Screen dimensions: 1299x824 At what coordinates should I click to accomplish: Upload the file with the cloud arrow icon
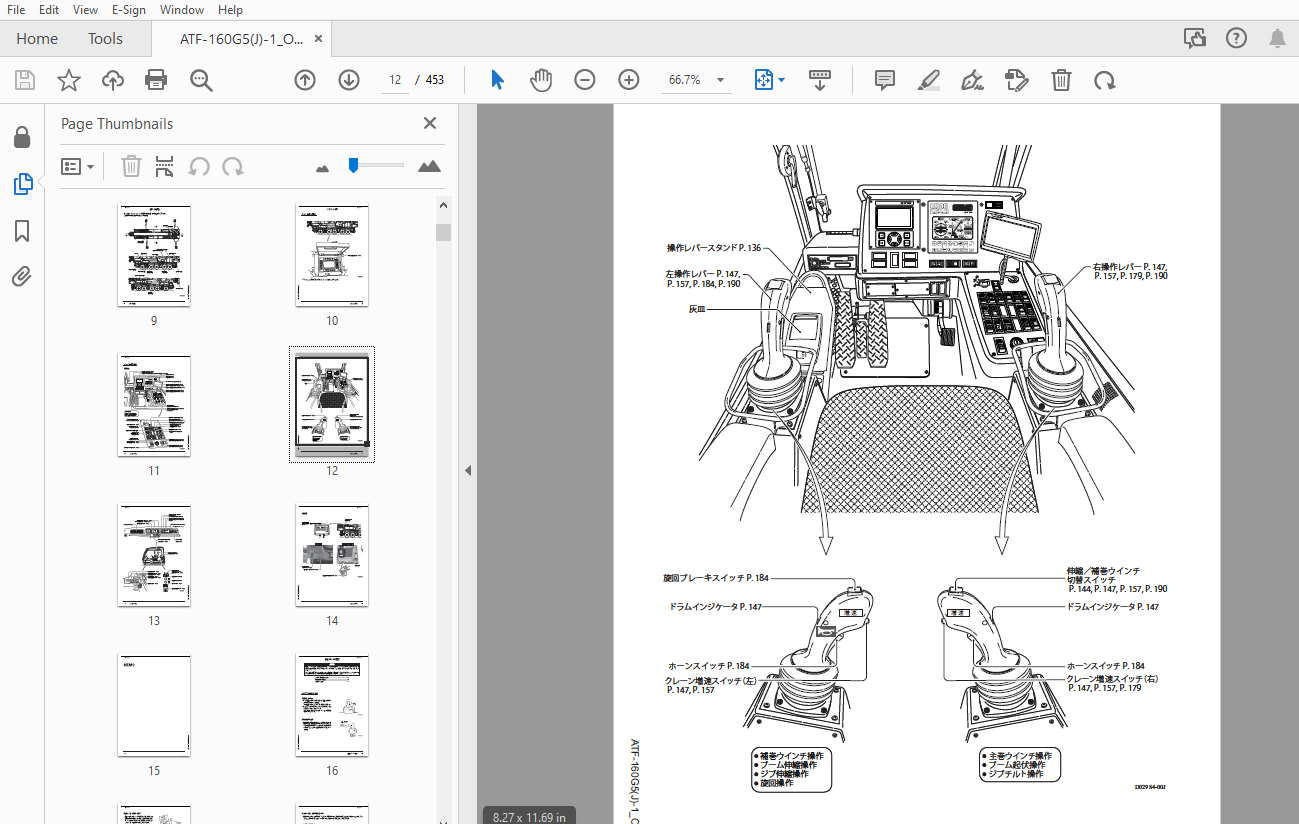113,80
